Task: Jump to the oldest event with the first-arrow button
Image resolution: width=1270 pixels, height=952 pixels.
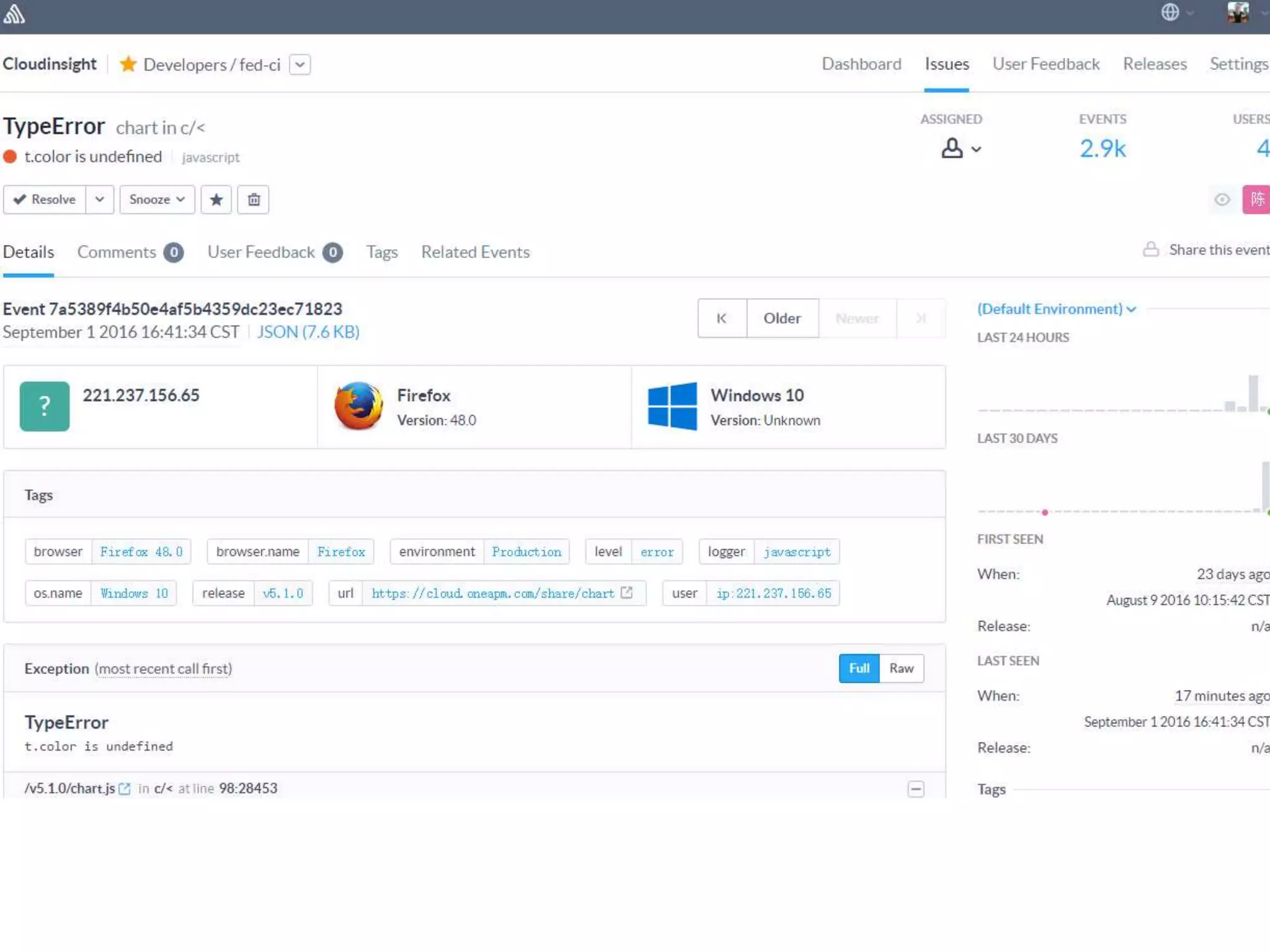Action: [722, 319]
